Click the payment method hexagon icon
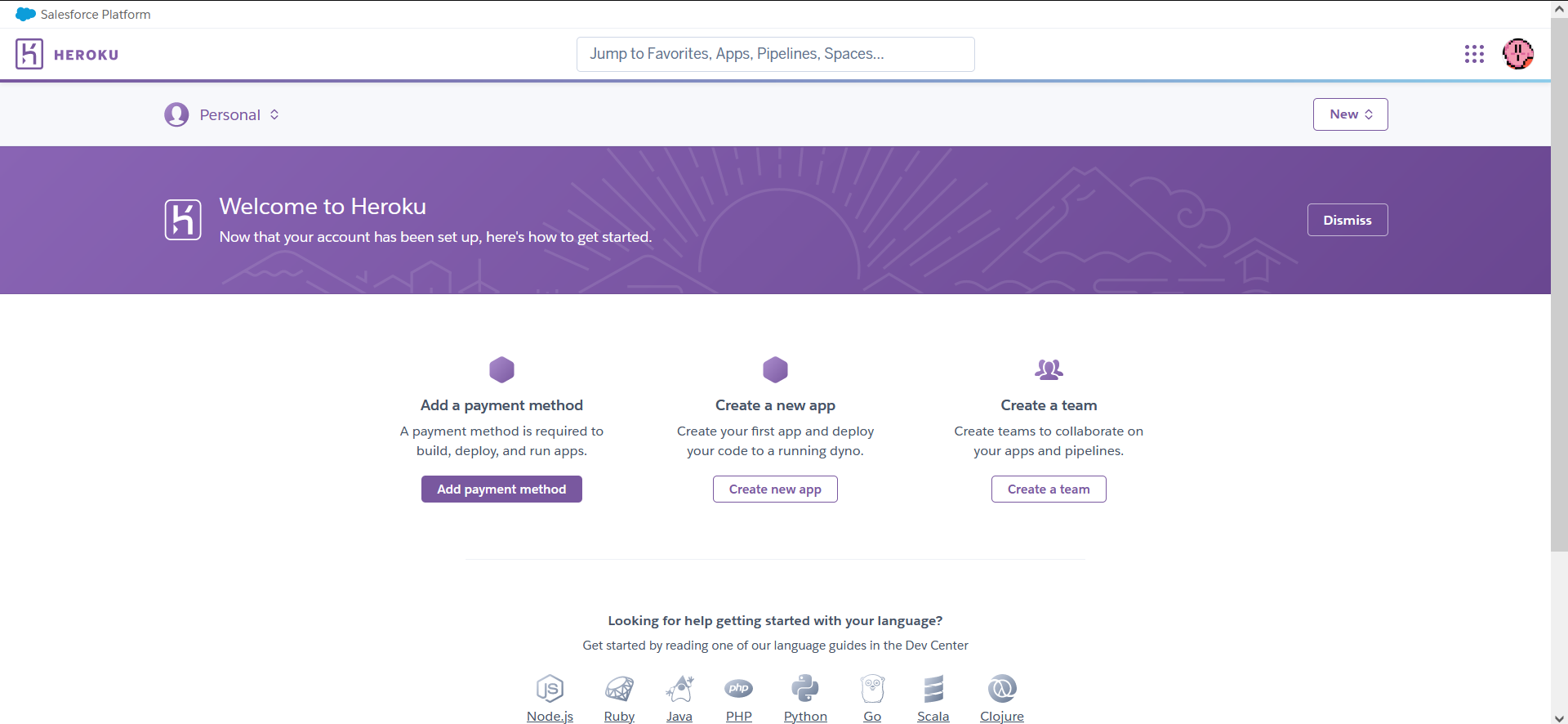The image size is (1568, 724). pyautogui.click(x=501, y=369)
